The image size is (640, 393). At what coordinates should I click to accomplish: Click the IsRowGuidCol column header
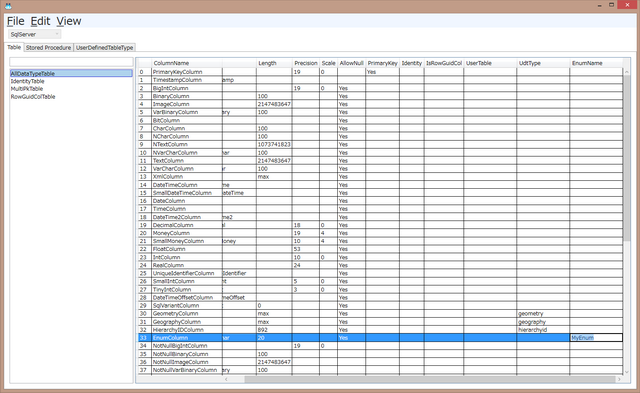(x=444, y=63)
